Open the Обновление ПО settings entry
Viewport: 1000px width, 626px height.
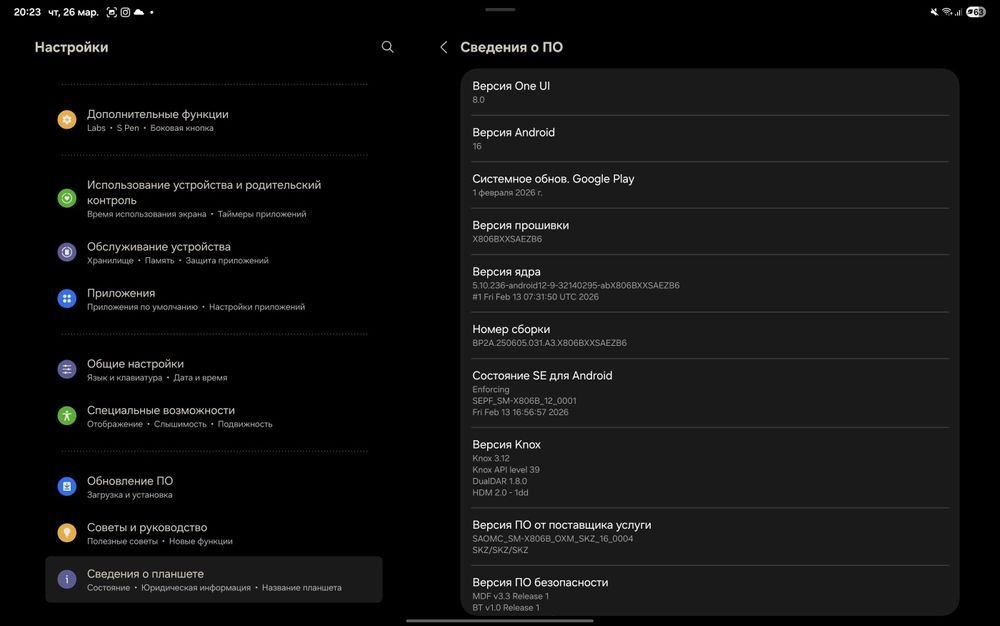tap(214, 487)
